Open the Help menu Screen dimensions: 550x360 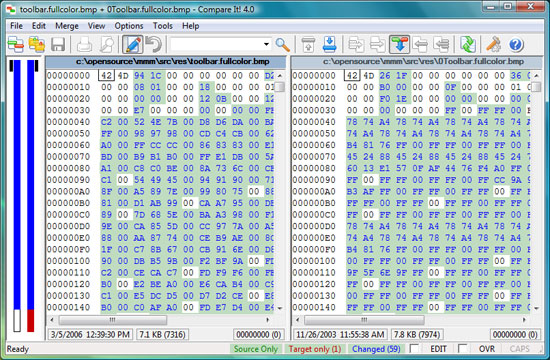click(190, 26)
